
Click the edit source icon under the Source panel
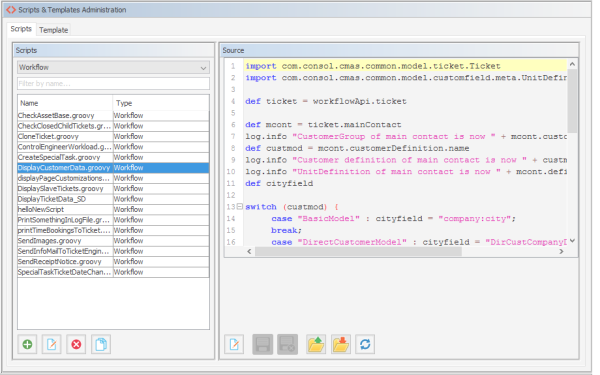click(234, 344)
